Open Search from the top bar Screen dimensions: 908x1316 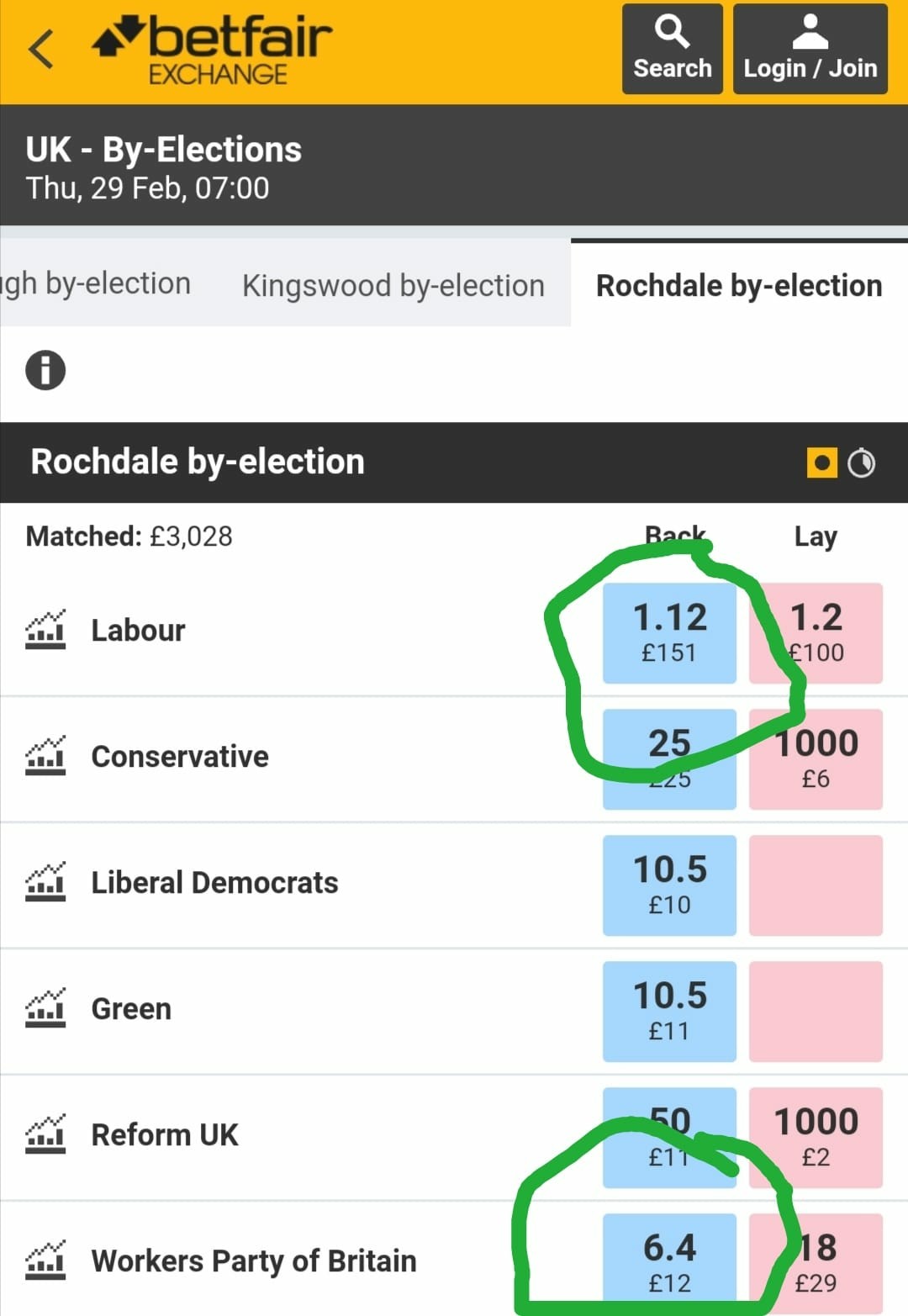coord(672,49)
